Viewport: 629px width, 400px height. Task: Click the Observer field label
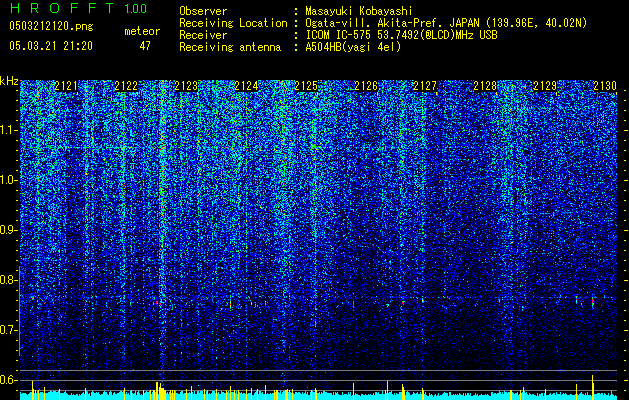pos(203,11)
